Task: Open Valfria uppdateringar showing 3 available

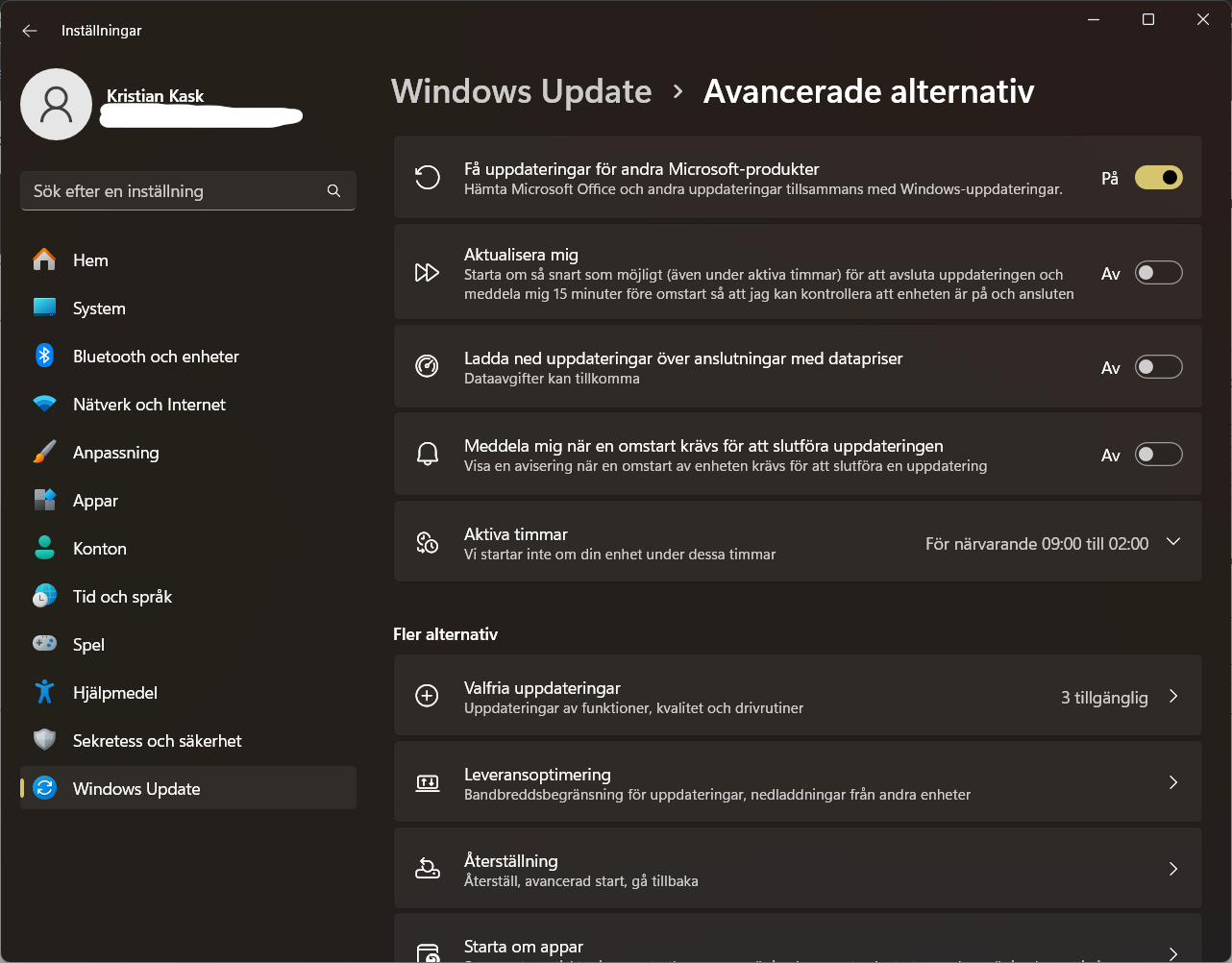Action: click(798, 696)
